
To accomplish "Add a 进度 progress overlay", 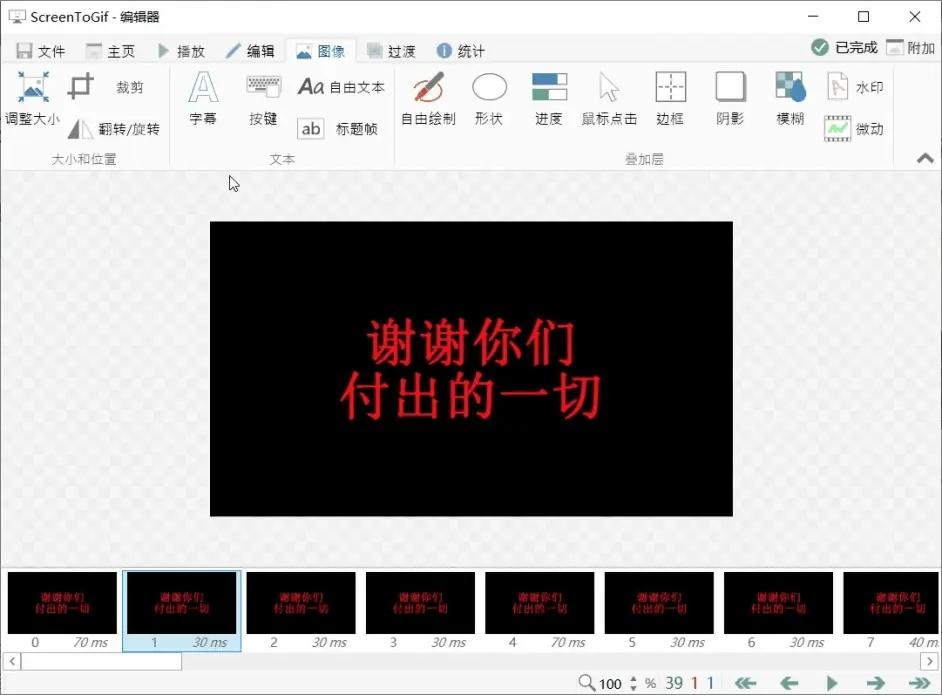I will (x=549, y=99).
